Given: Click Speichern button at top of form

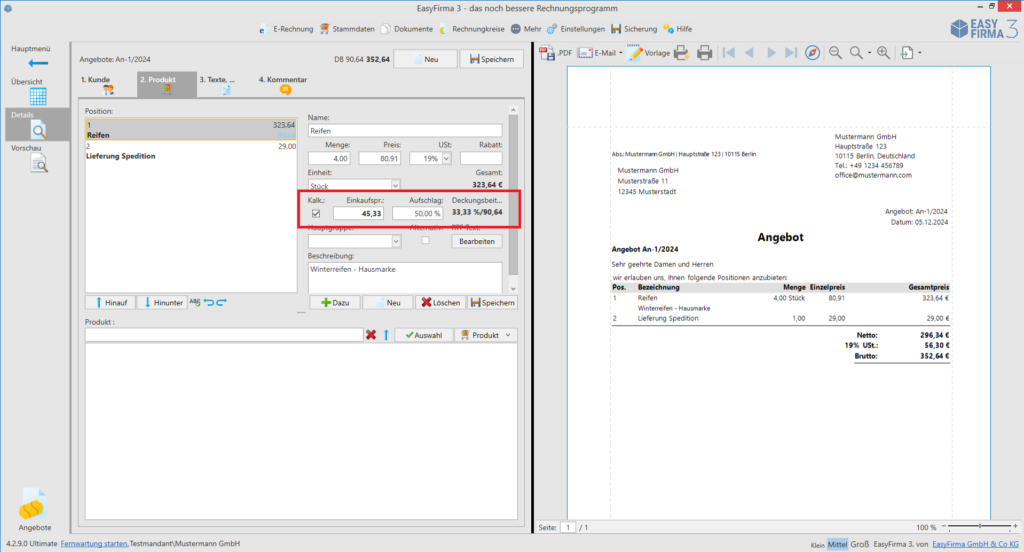Looking at the screenshot, I should (492, 59).
